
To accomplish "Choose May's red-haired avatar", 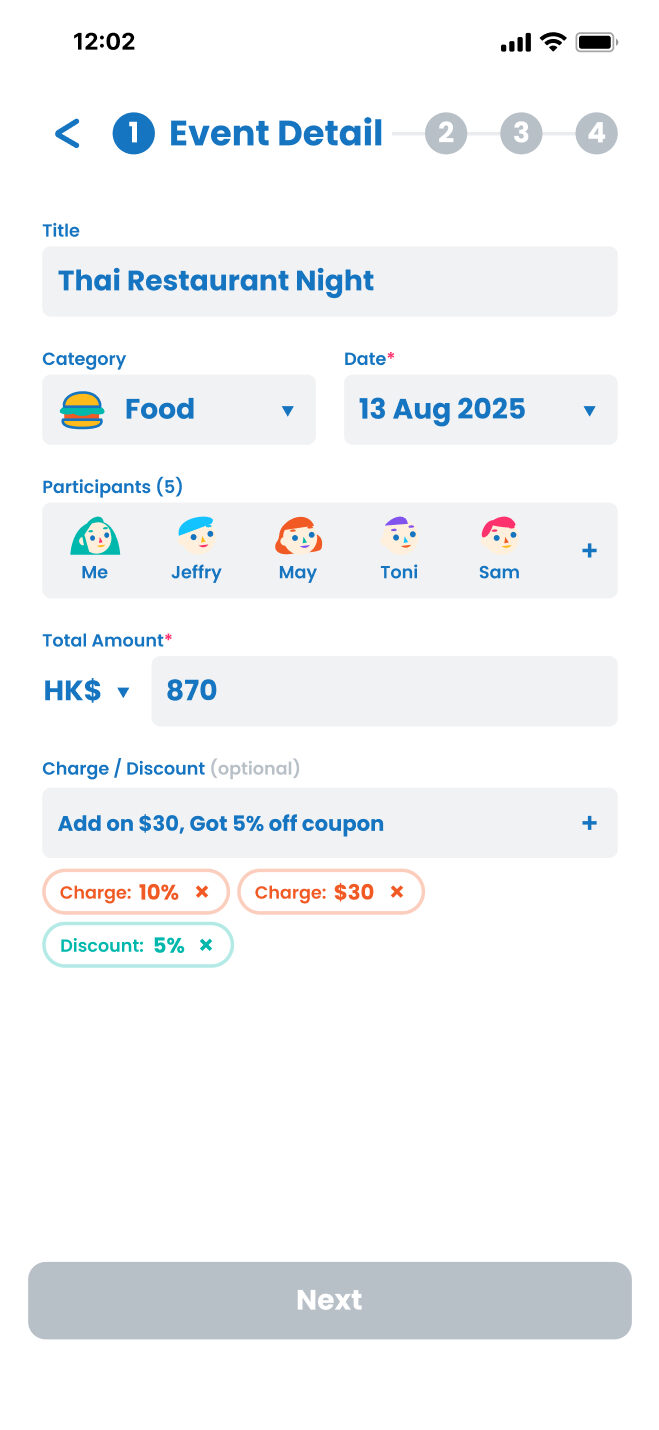I will [x=298, y=537].
